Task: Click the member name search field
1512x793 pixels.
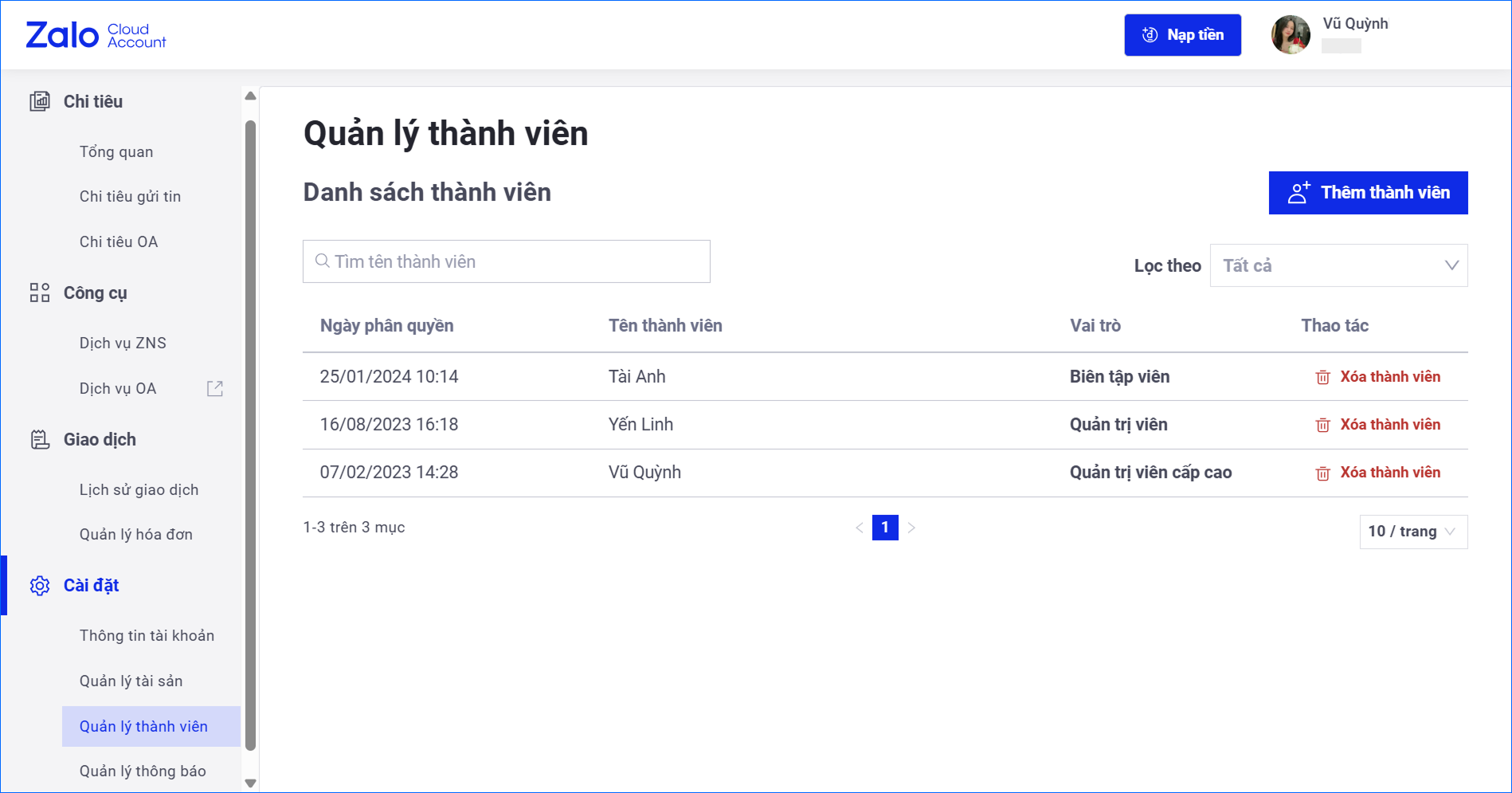Action: tap(507, 261)
